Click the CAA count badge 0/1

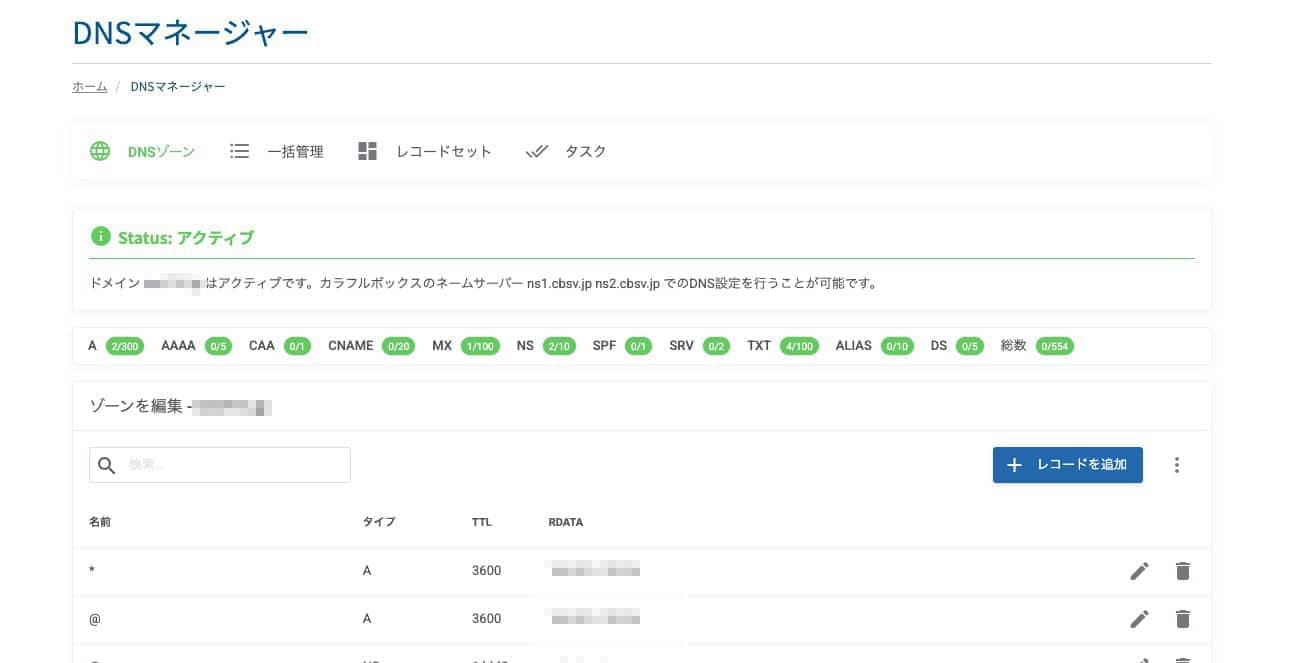click(x=297, y=346)
